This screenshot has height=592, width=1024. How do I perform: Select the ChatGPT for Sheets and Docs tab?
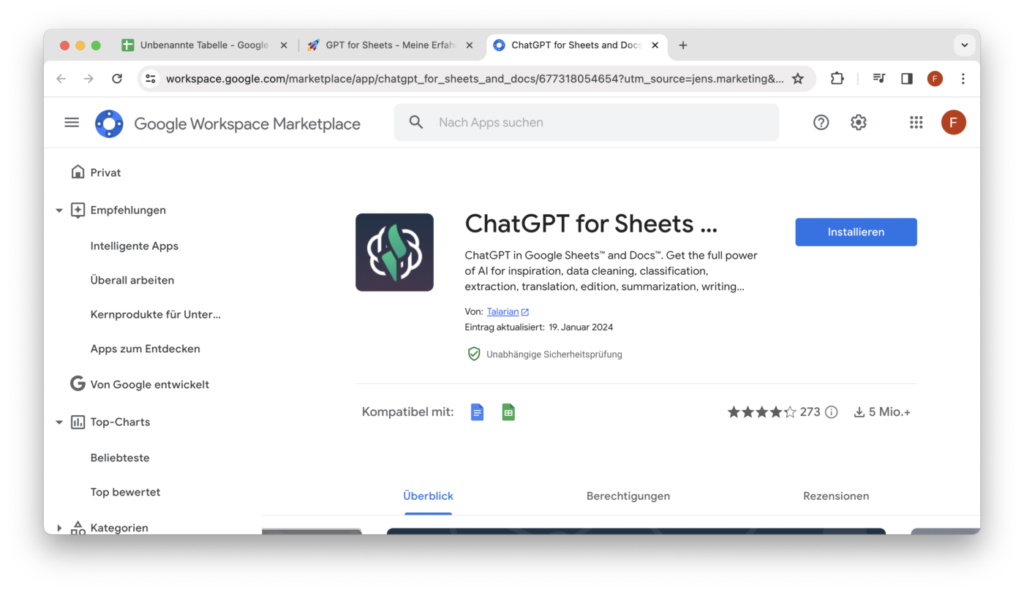click(x=577, y=45)
